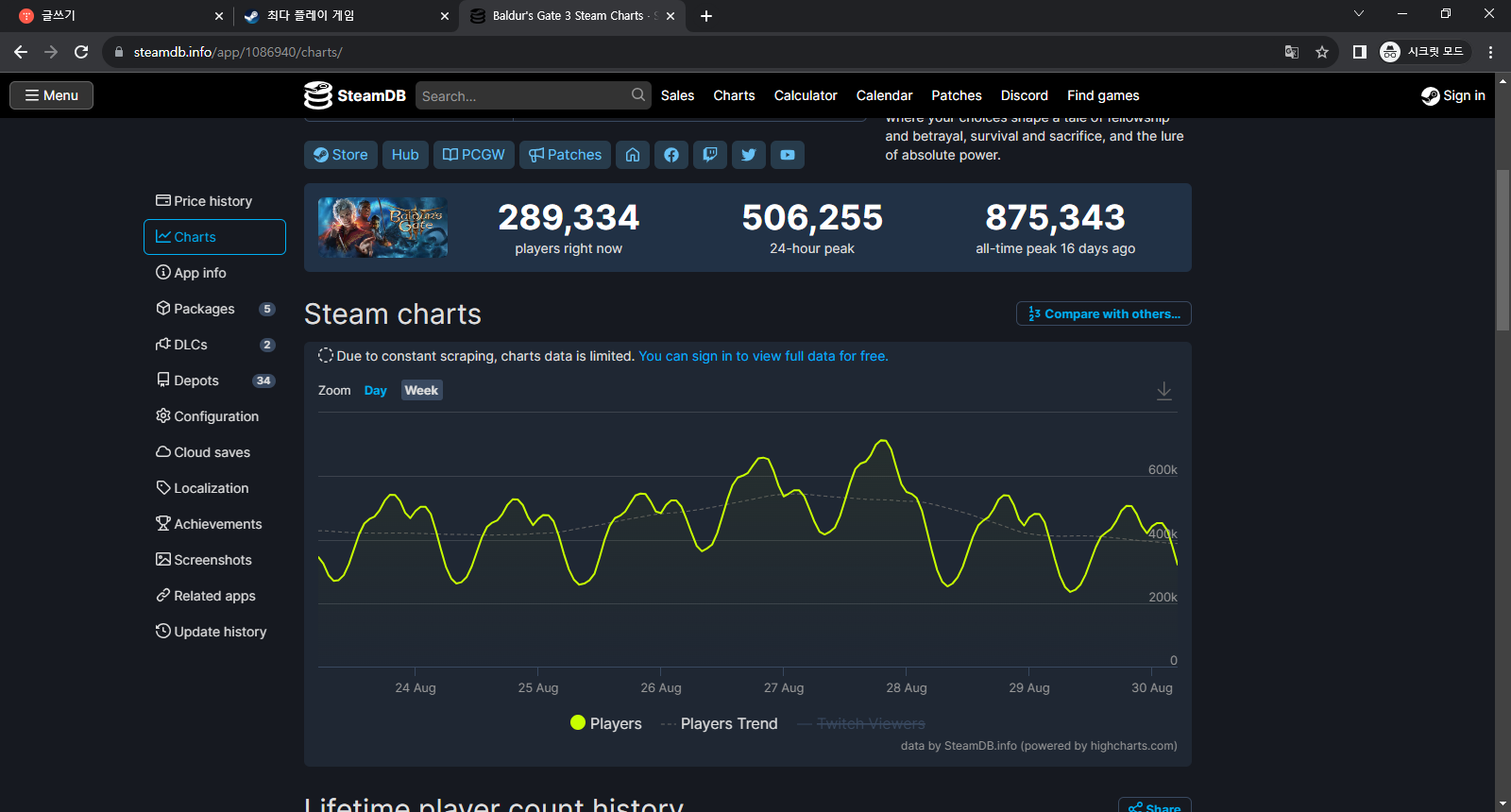The image size is (1511, 812).
Task: Reload the page in the browser
Action: pos(81,52)
